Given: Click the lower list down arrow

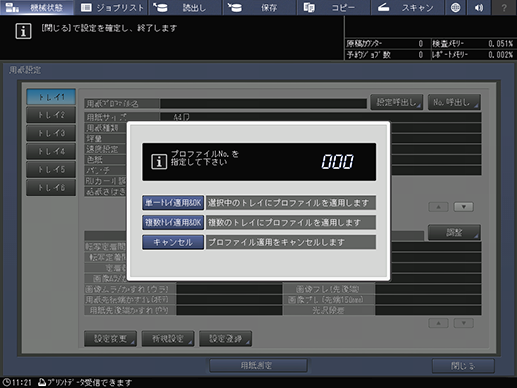Looking at the screenshot, I should tap(464, 323).
